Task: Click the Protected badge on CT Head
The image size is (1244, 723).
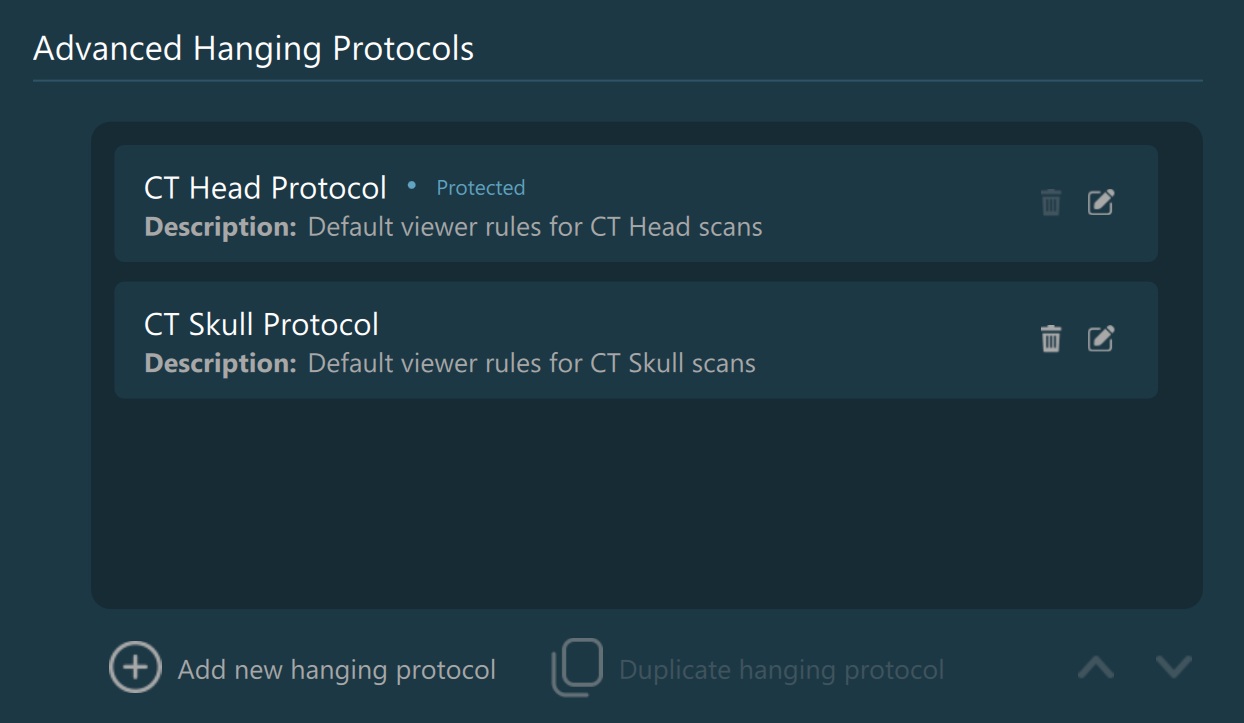Action: point(480,188)
